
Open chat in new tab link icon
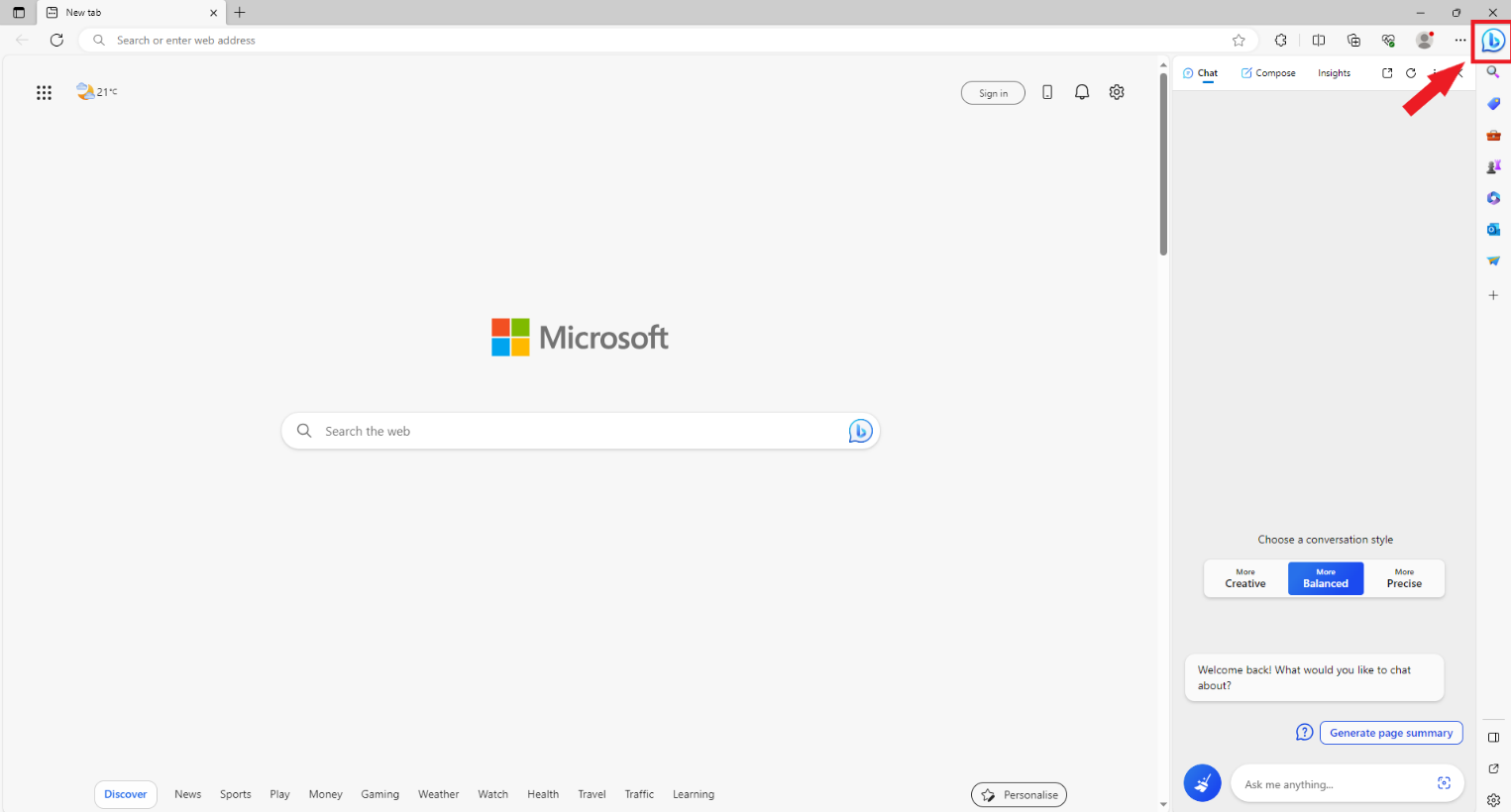click(x=1387, y=73)
